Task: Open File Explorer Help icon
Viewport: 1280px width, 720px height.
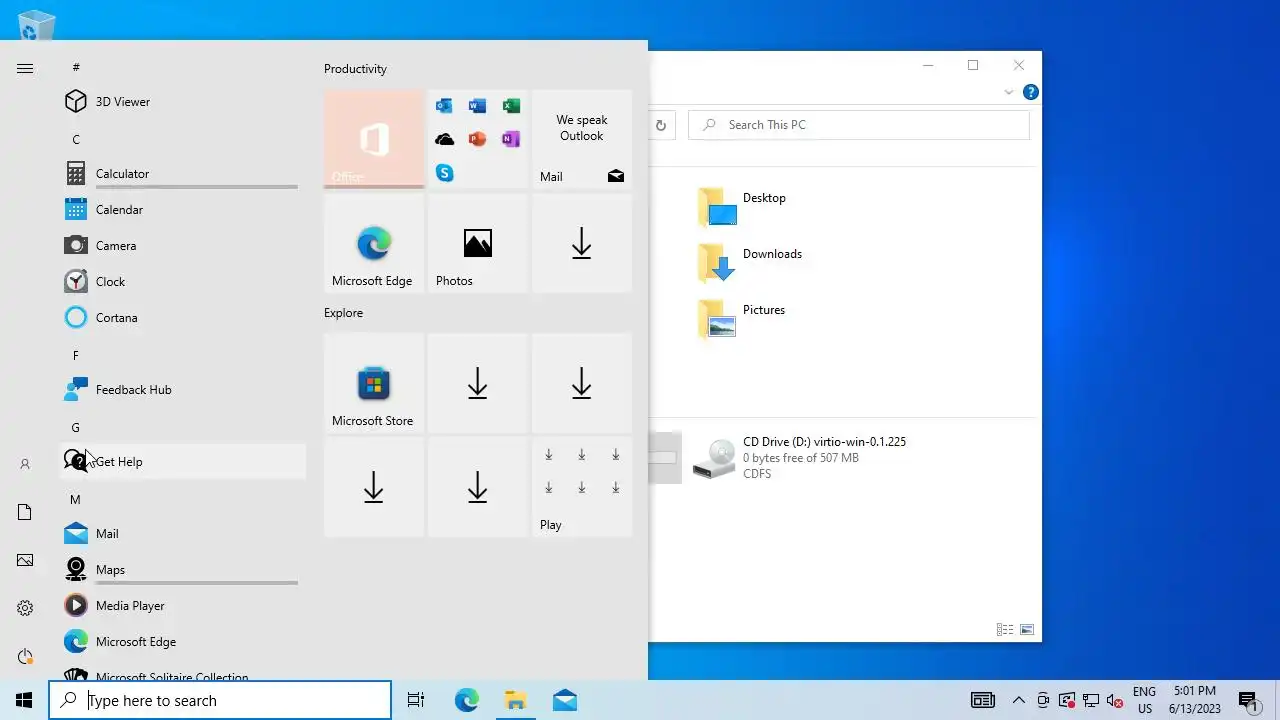Action: tap(1031, 92)
